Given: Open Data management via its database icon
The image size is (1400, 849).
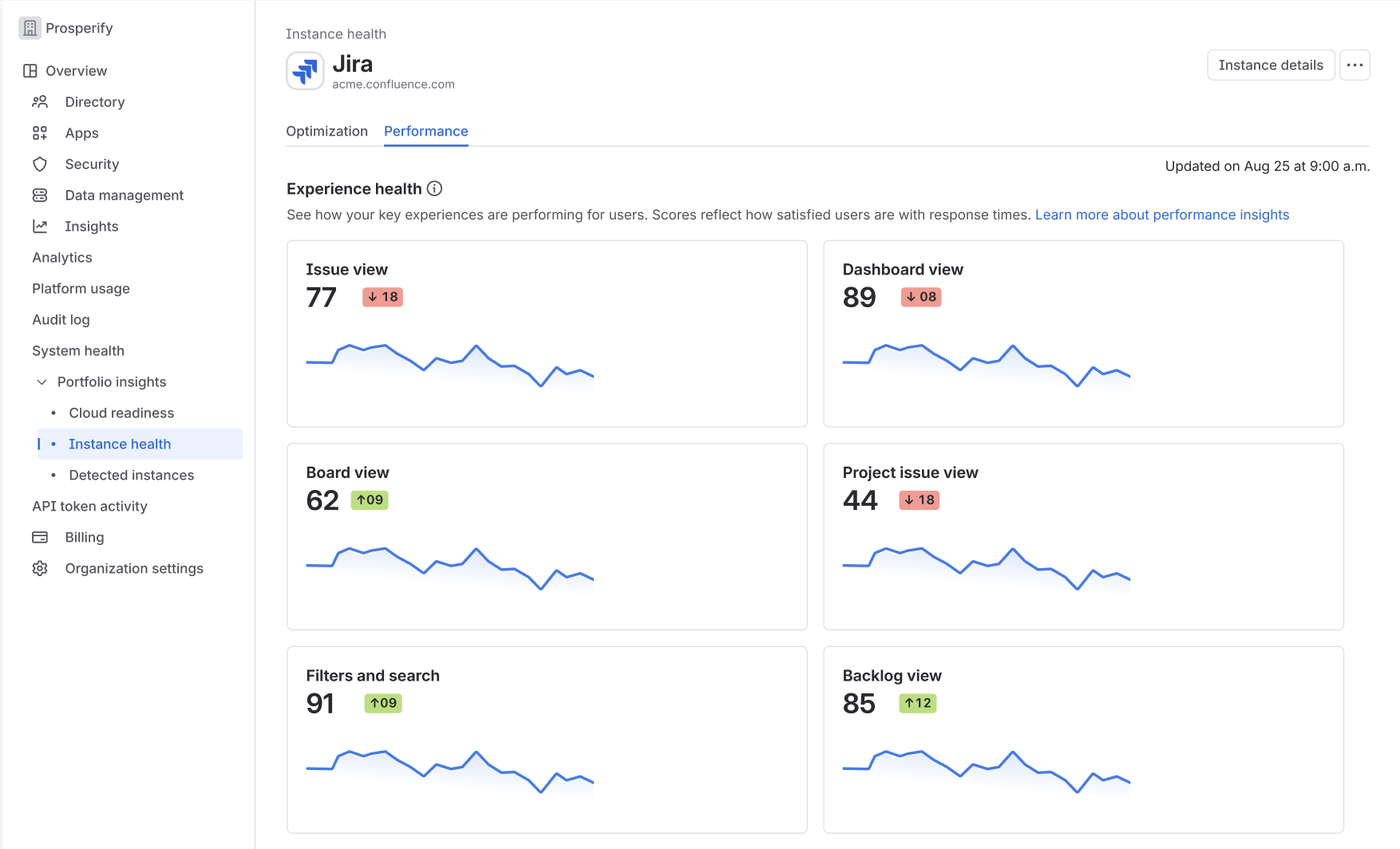Looking at the screenshot, I should click(x=39, y=195).
